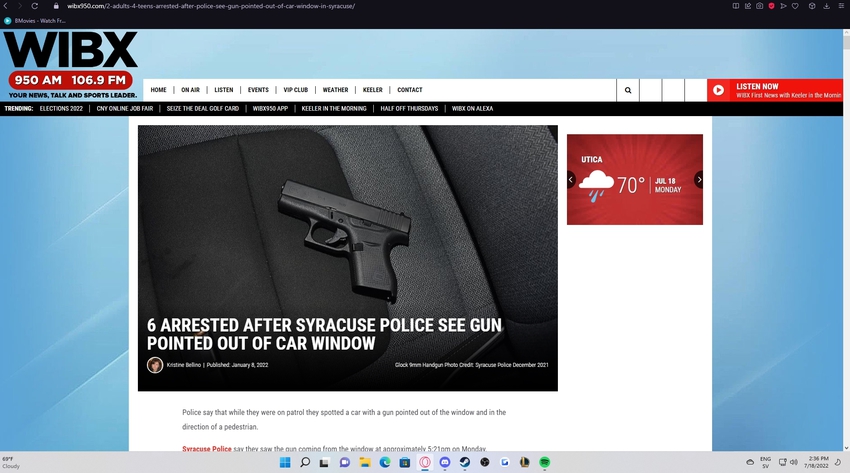Toggle focus assist moon tray icon
850x473 pixels.
pos(838,462)
